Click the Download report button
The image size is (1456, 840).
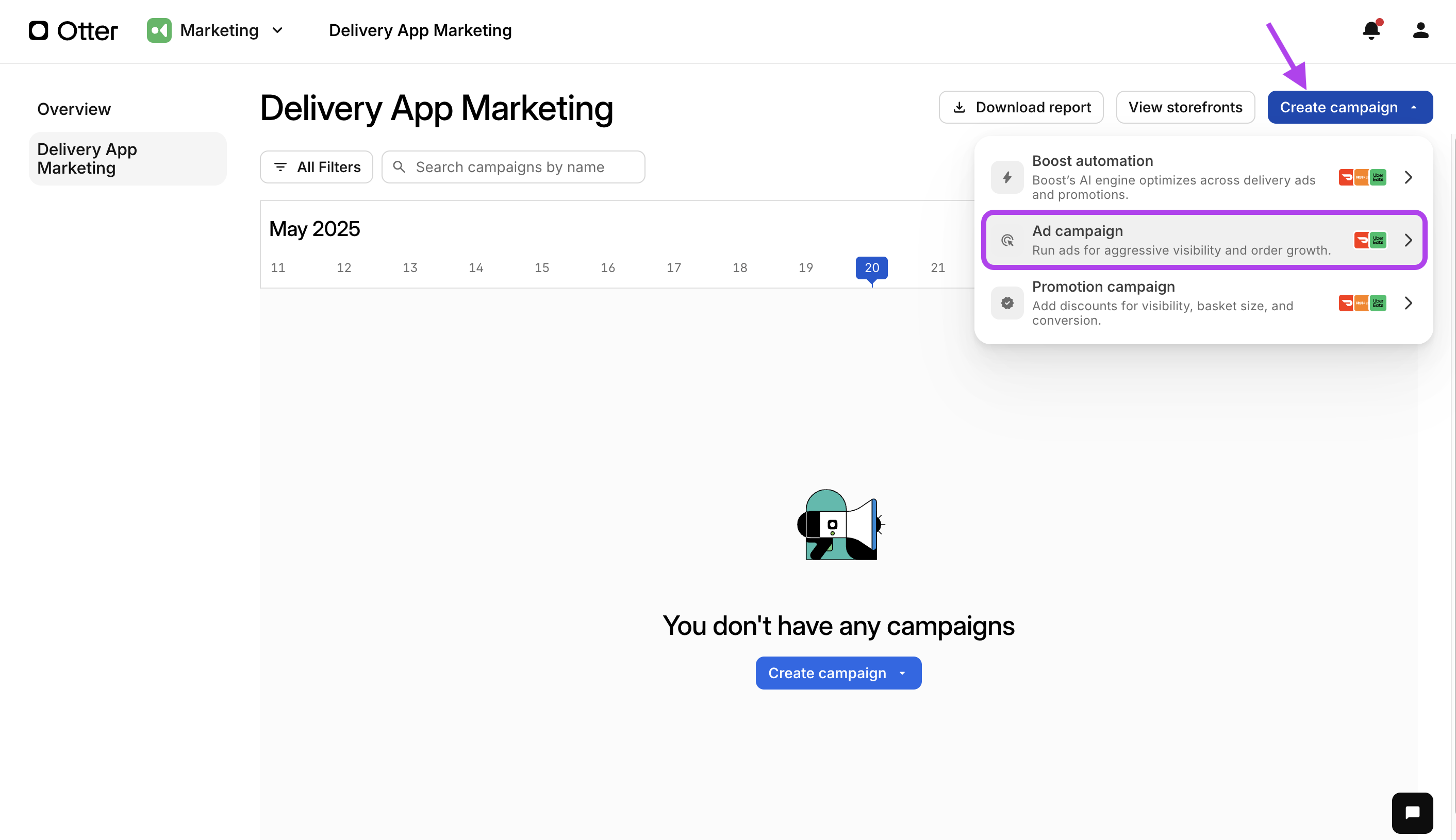point(1021,107)
